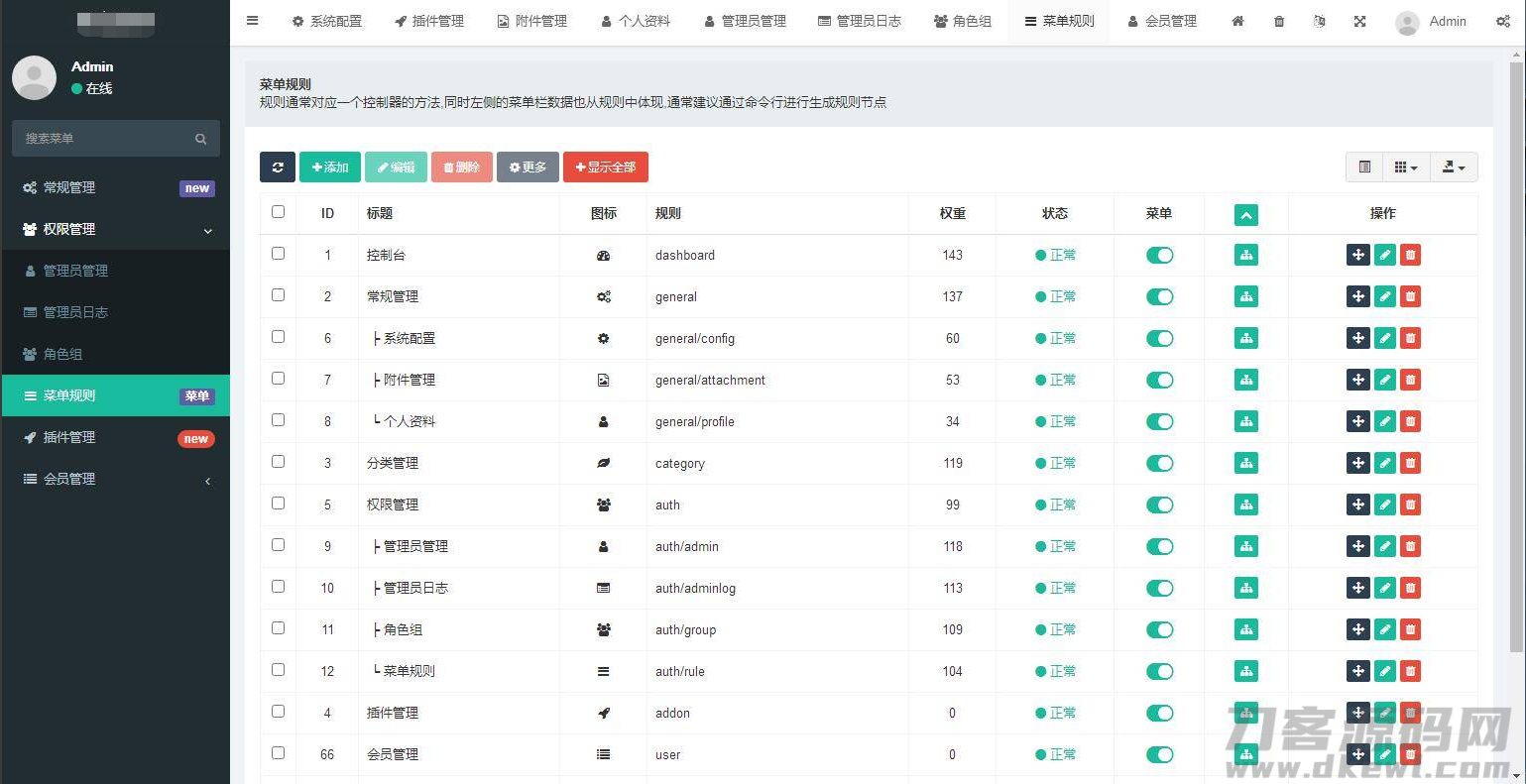1526x784 pixels.
Task: Collapse the 权限管理 sidebar menu group
Action: click(115, 229)
